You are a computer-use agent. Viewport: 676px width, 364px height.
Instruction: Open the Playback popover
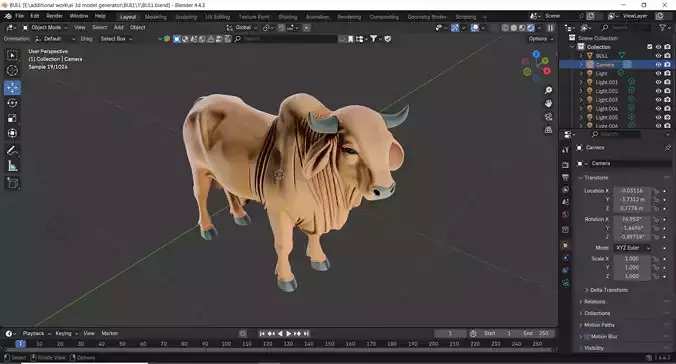click(x=36, y=333)
